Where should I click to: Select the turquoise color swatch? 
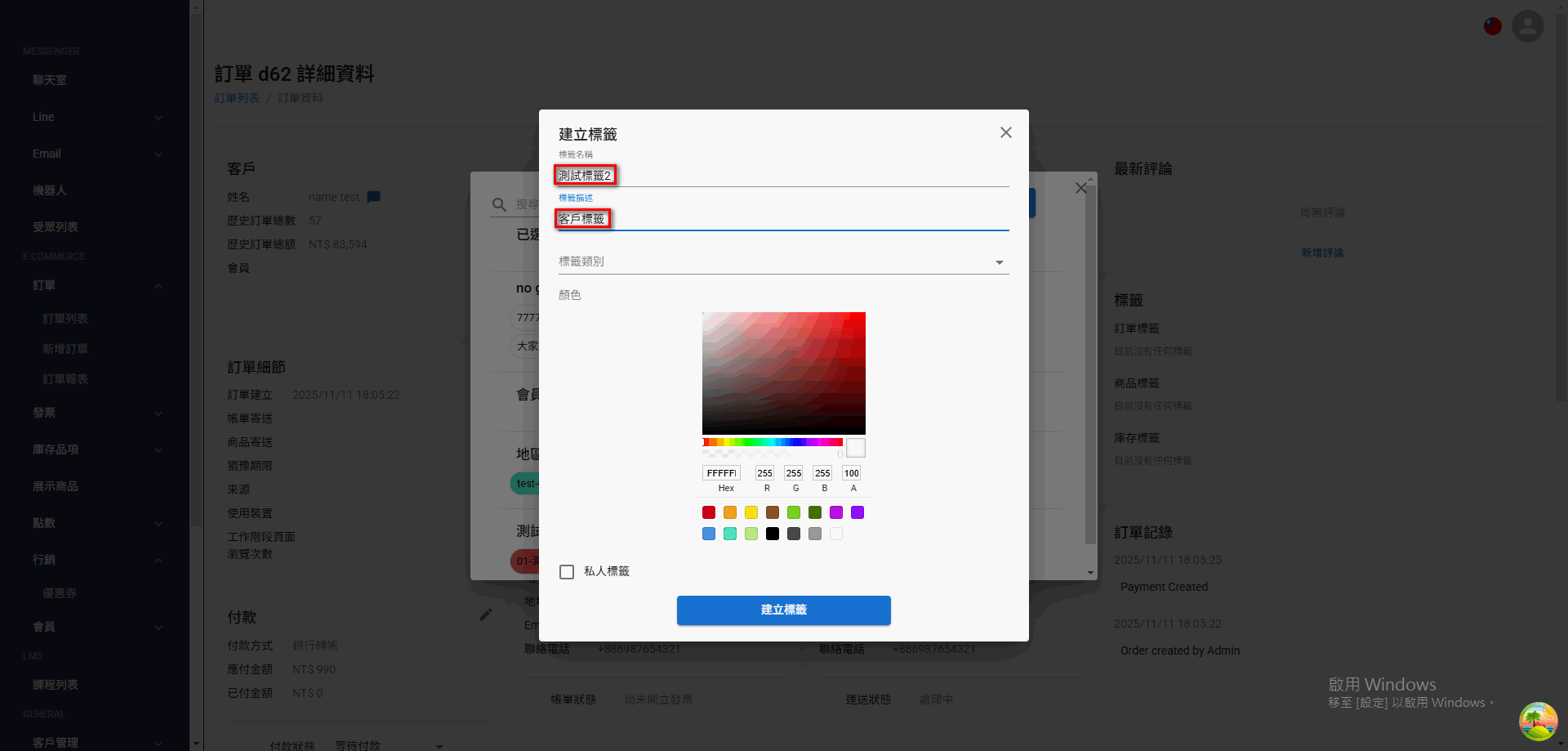[x=730, y=534]
